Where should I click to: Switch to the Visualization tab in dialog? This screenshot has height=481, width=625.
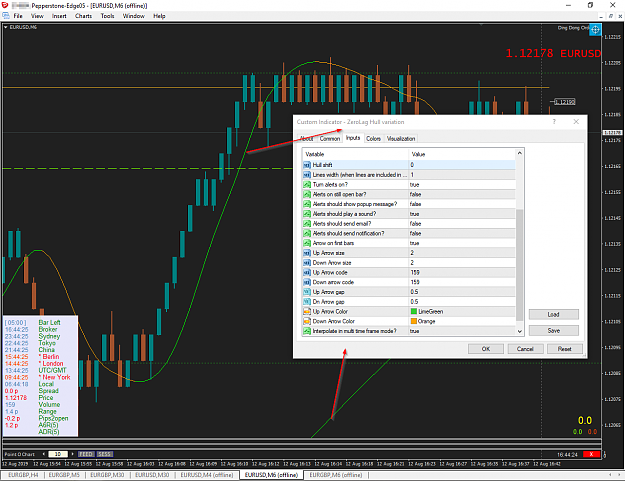pos(401,139)
